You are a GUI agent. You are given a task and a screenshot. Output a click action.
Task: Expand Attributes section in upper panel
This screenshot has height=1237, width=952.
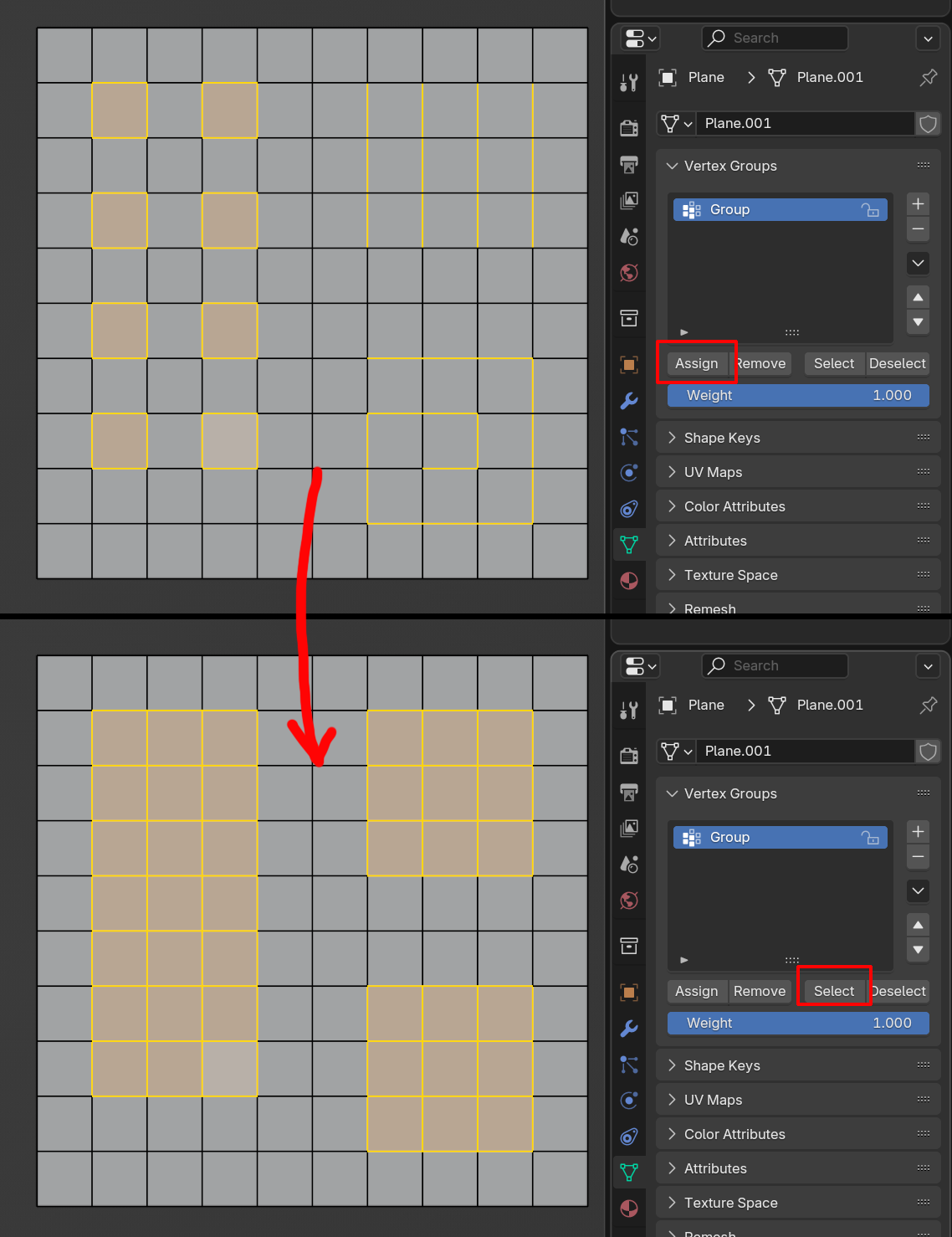point(672,541)
